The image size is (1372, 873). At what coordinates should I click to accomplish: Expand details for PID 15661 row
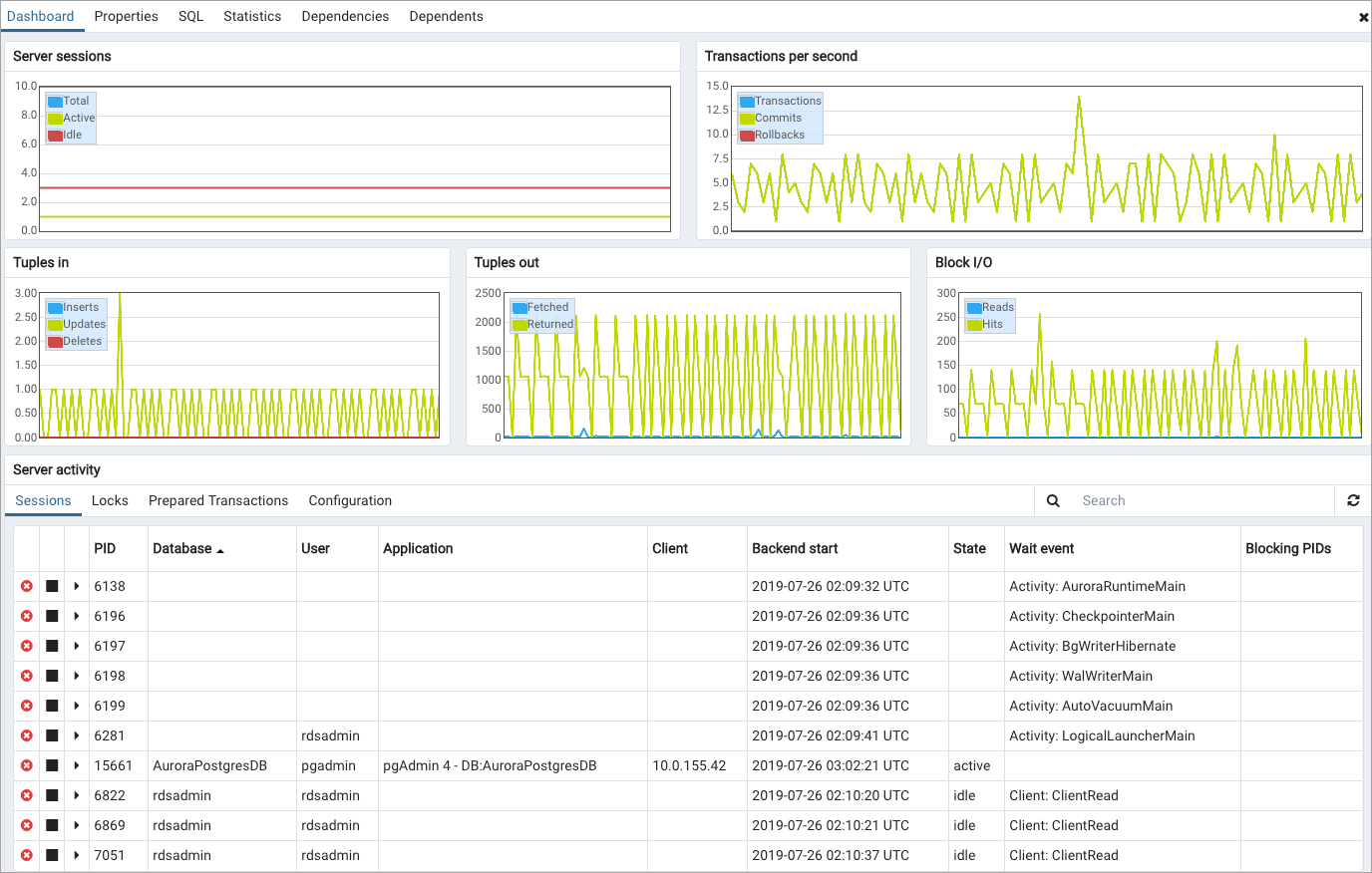[77, 765]
